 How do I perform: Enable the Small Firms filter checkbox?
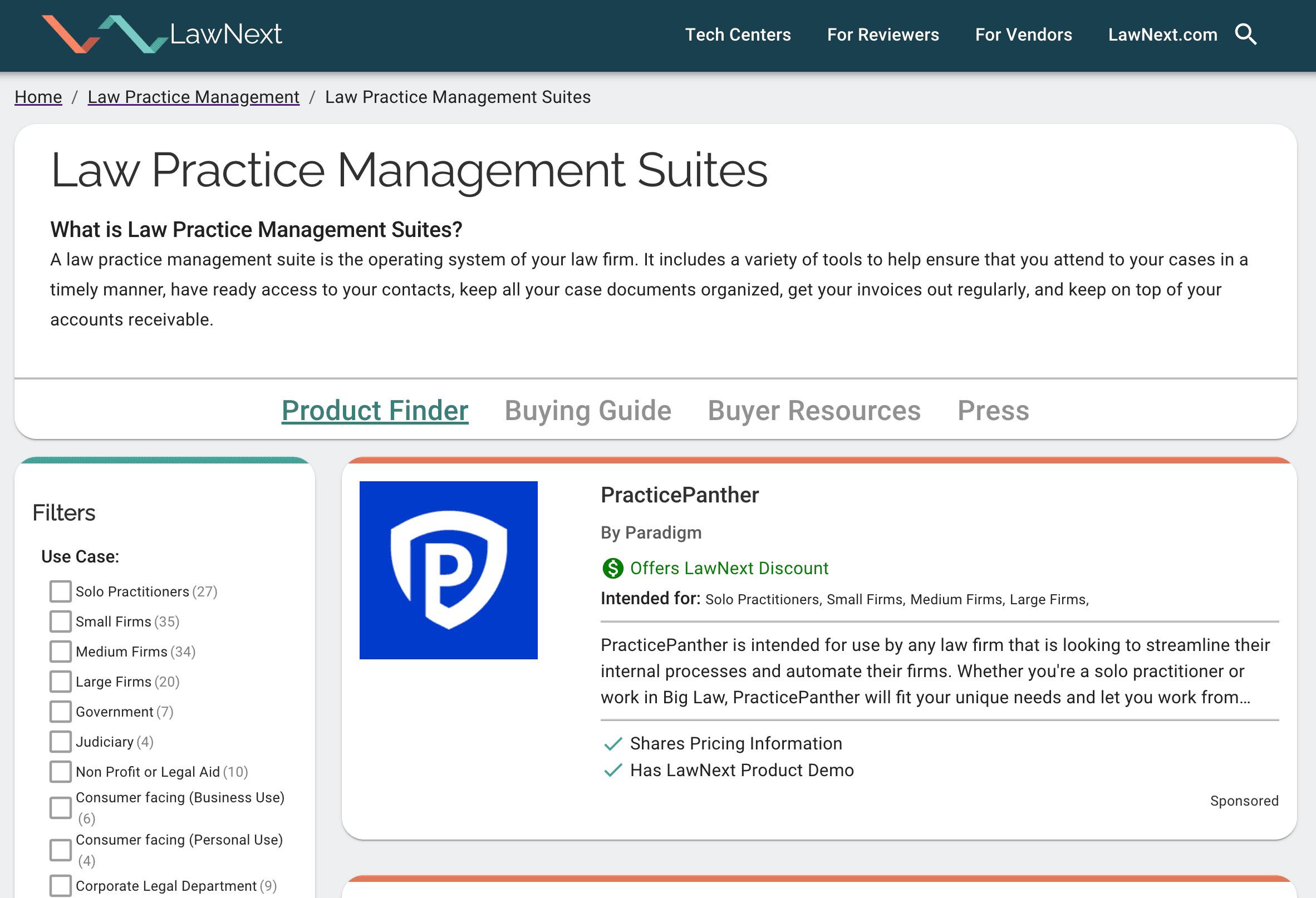(61, 621)
